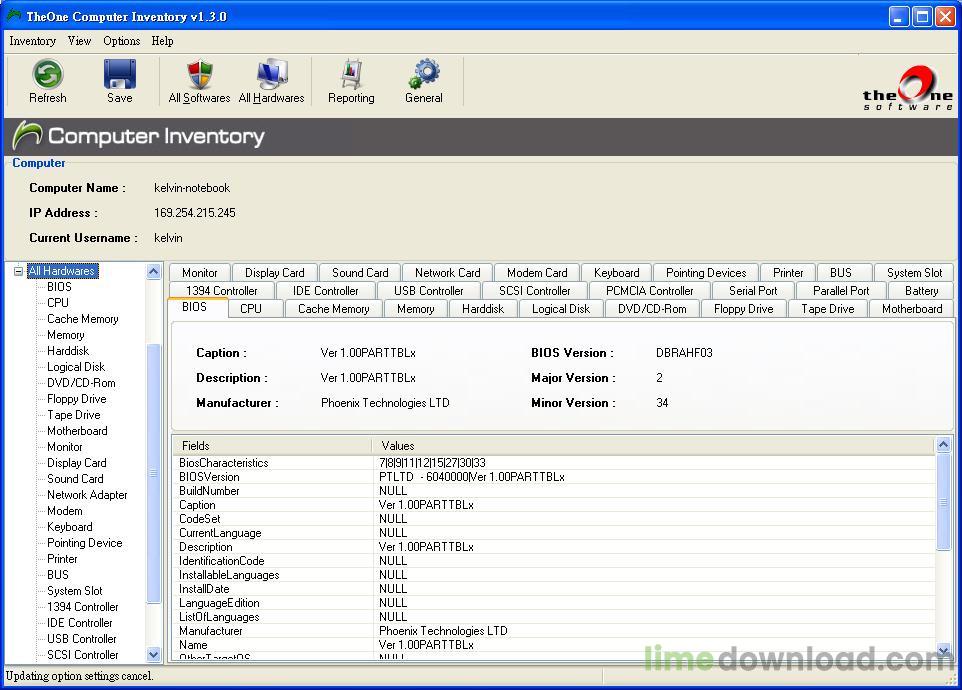
Task: Open the General gear icon
Action: pos(424,75)
